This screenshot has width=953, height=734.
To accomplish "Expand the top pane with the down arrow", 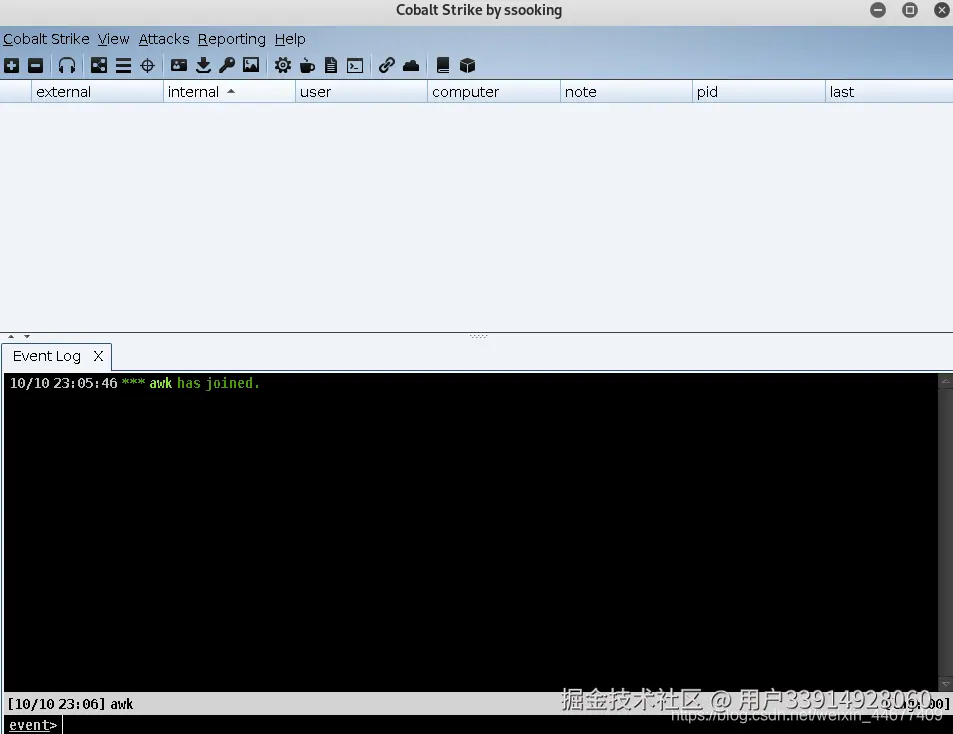I will coord(27,336).
